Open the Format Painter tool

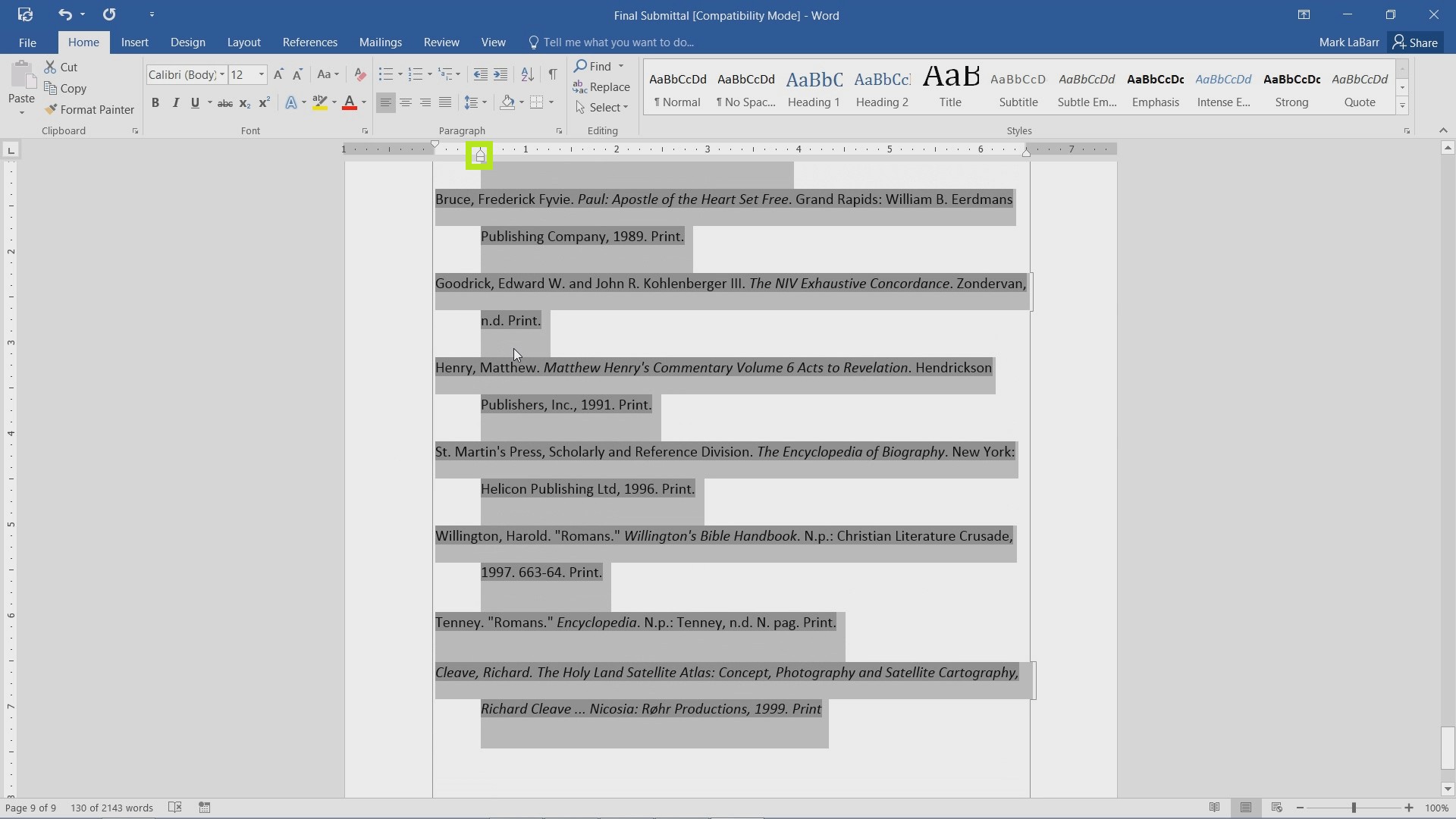pyautogui.click(x=98, y=109)
